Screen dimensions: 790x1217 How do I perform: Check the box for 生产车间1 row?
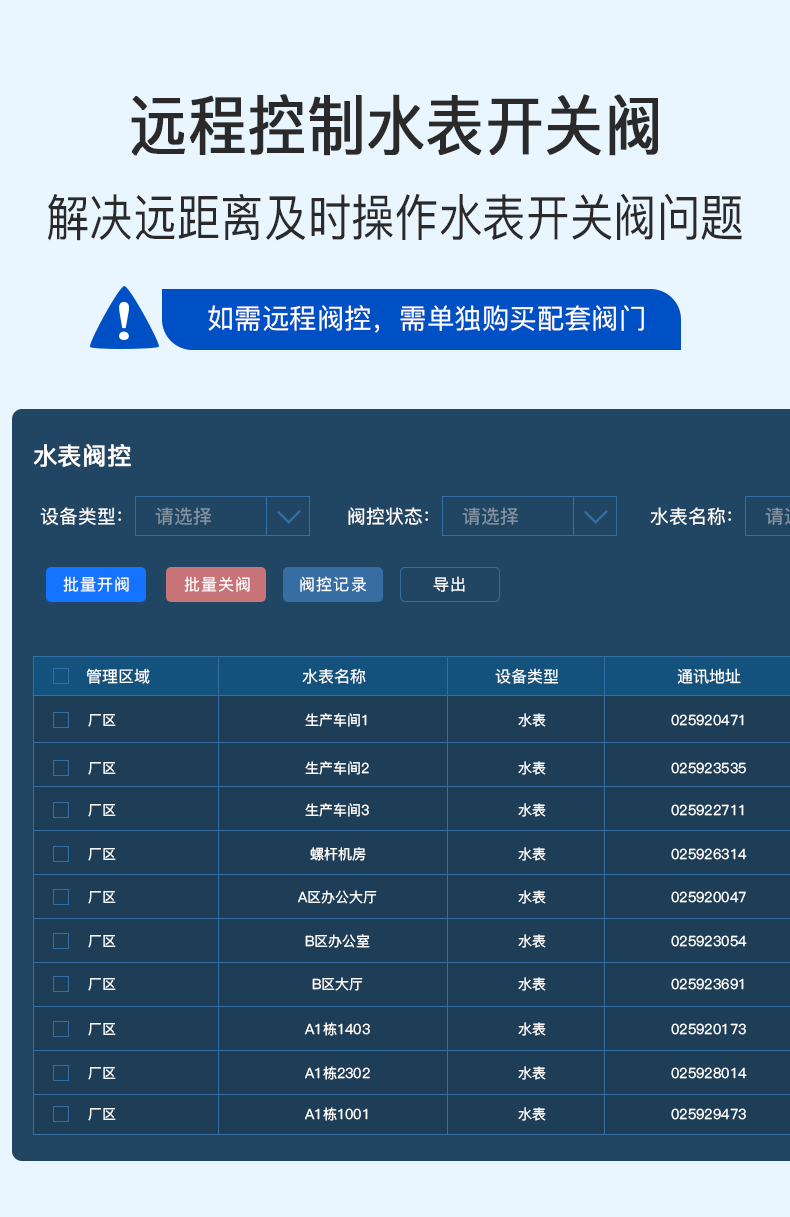[61, 720]
